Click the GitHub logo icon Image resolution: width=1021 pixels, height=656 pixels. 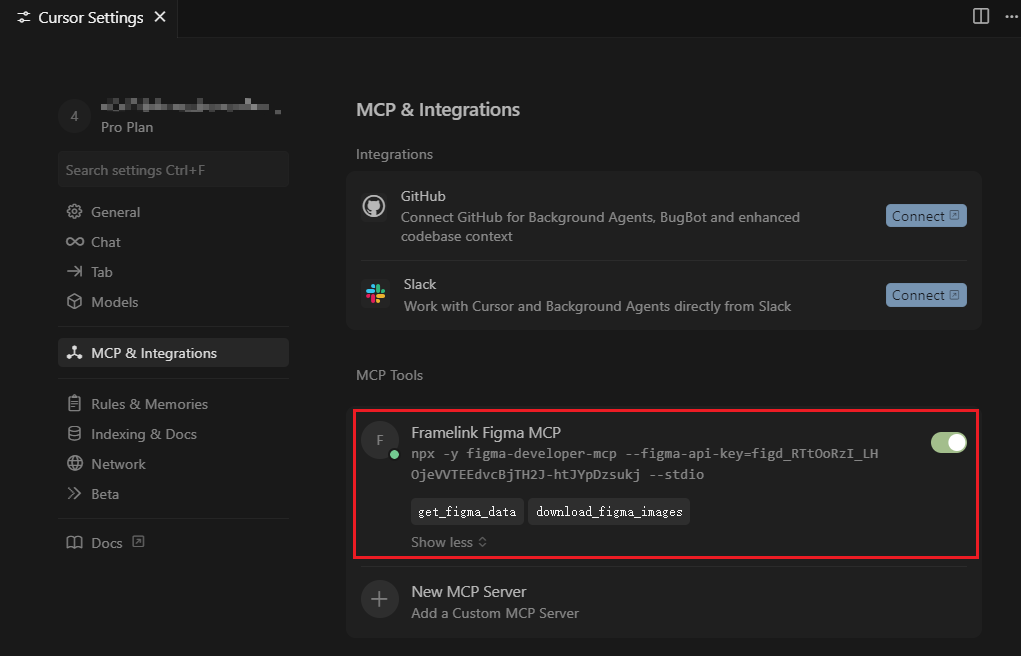(374, 207)
